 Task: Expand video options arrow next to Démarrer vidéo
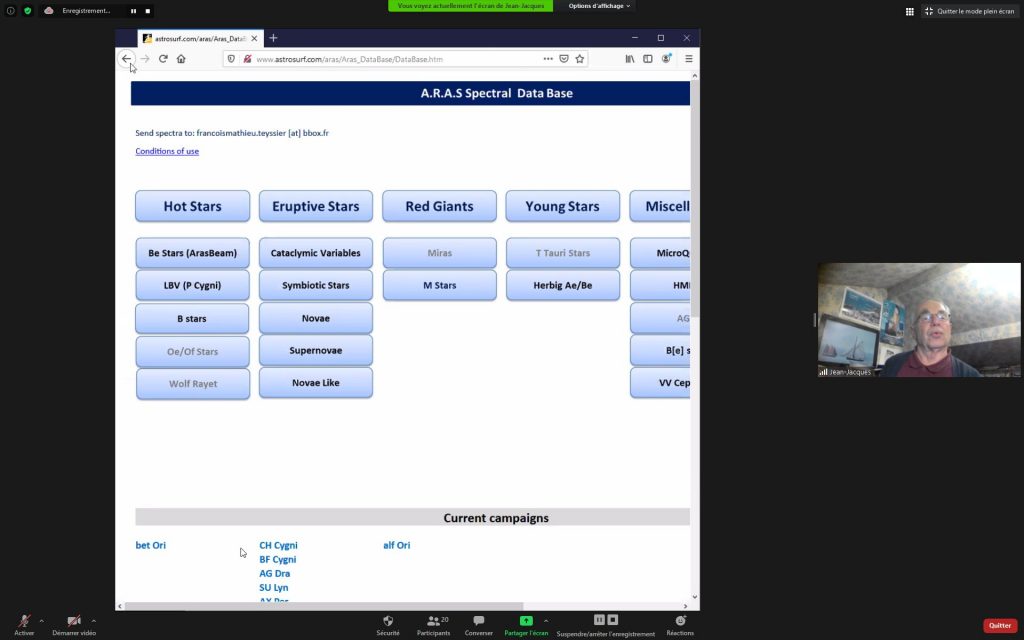(x=93, y=621)
